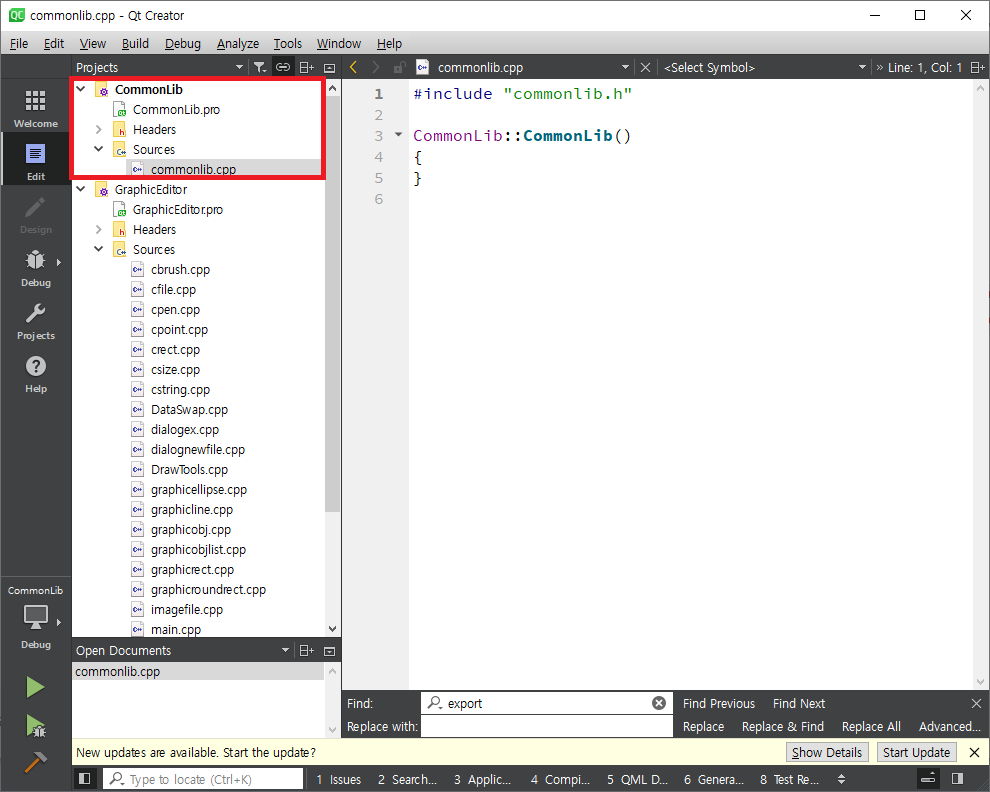Select commonlib.cpp in Open Documents
Viewport: 990px width, 792px height.
tap(198, 671)
